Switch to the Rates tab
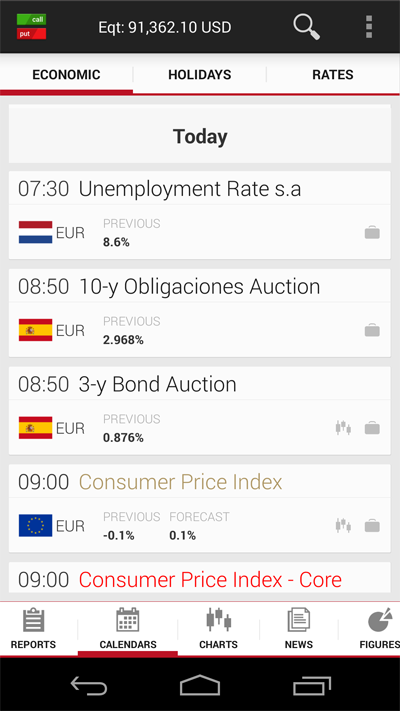The height and width of the screenshot is (711, 400). [333, 75]
